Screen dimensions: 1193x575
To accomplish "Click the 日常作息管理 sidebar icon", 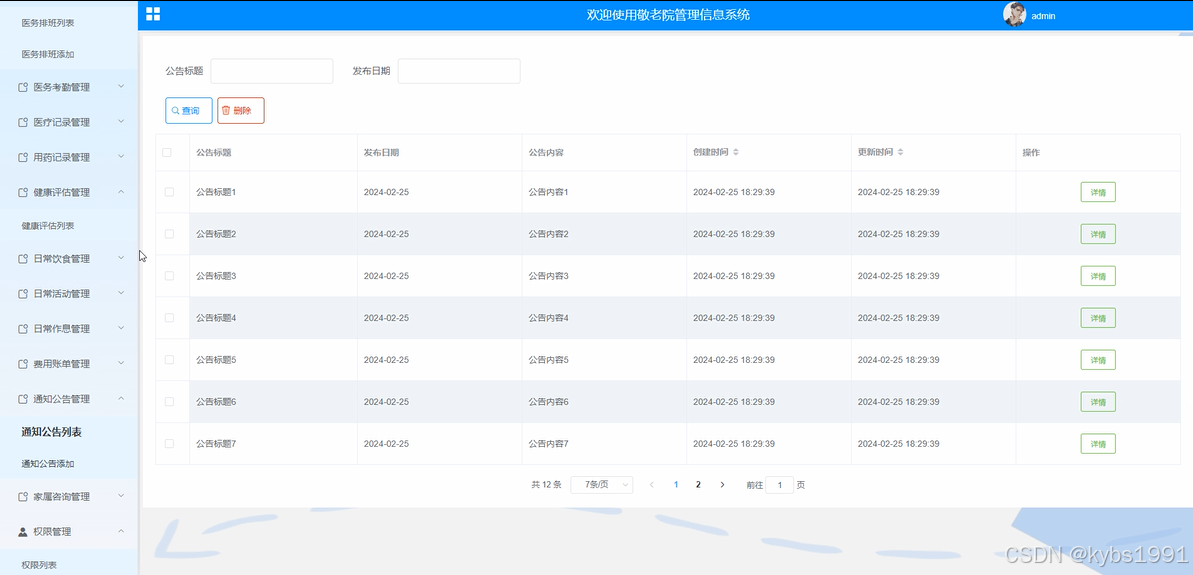I will 23,329.
